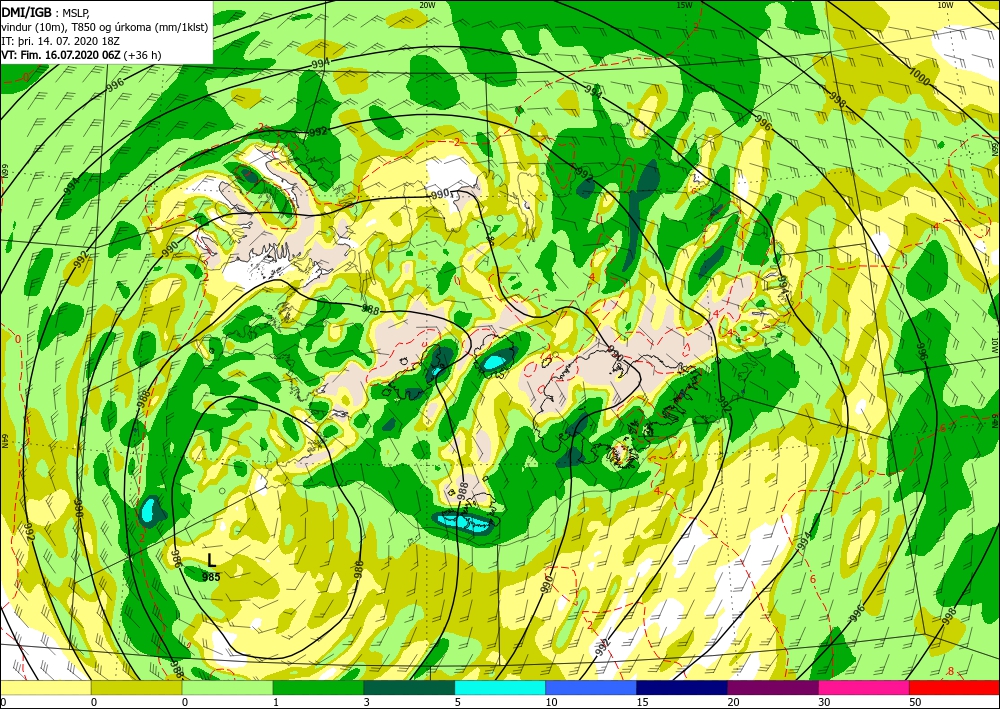Click the '1000' isobar label
The width and height of the screenshot is (1000, 709).
click(x=919, y=77)
